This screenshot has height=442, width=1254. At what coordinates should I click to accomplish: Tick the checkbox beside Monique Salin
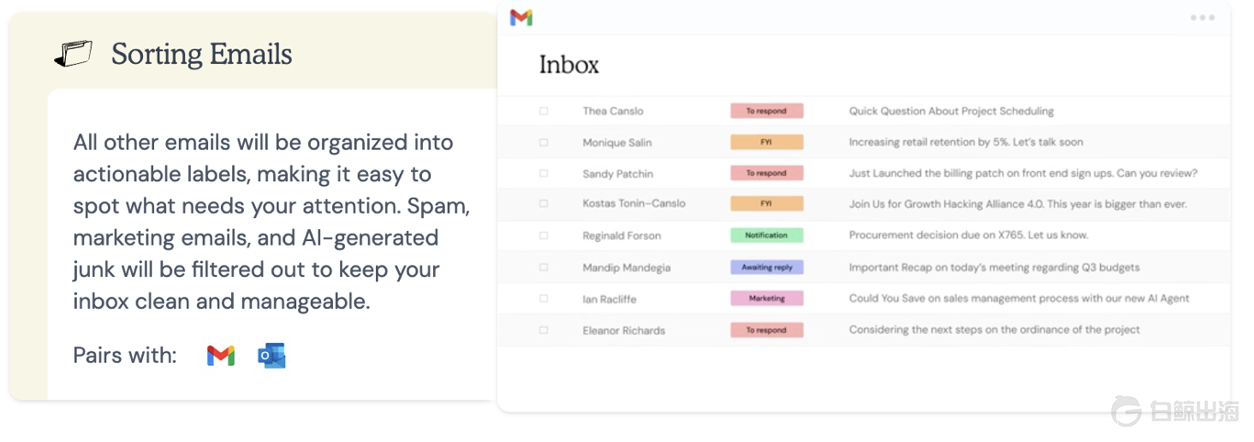tap(544, 142)
